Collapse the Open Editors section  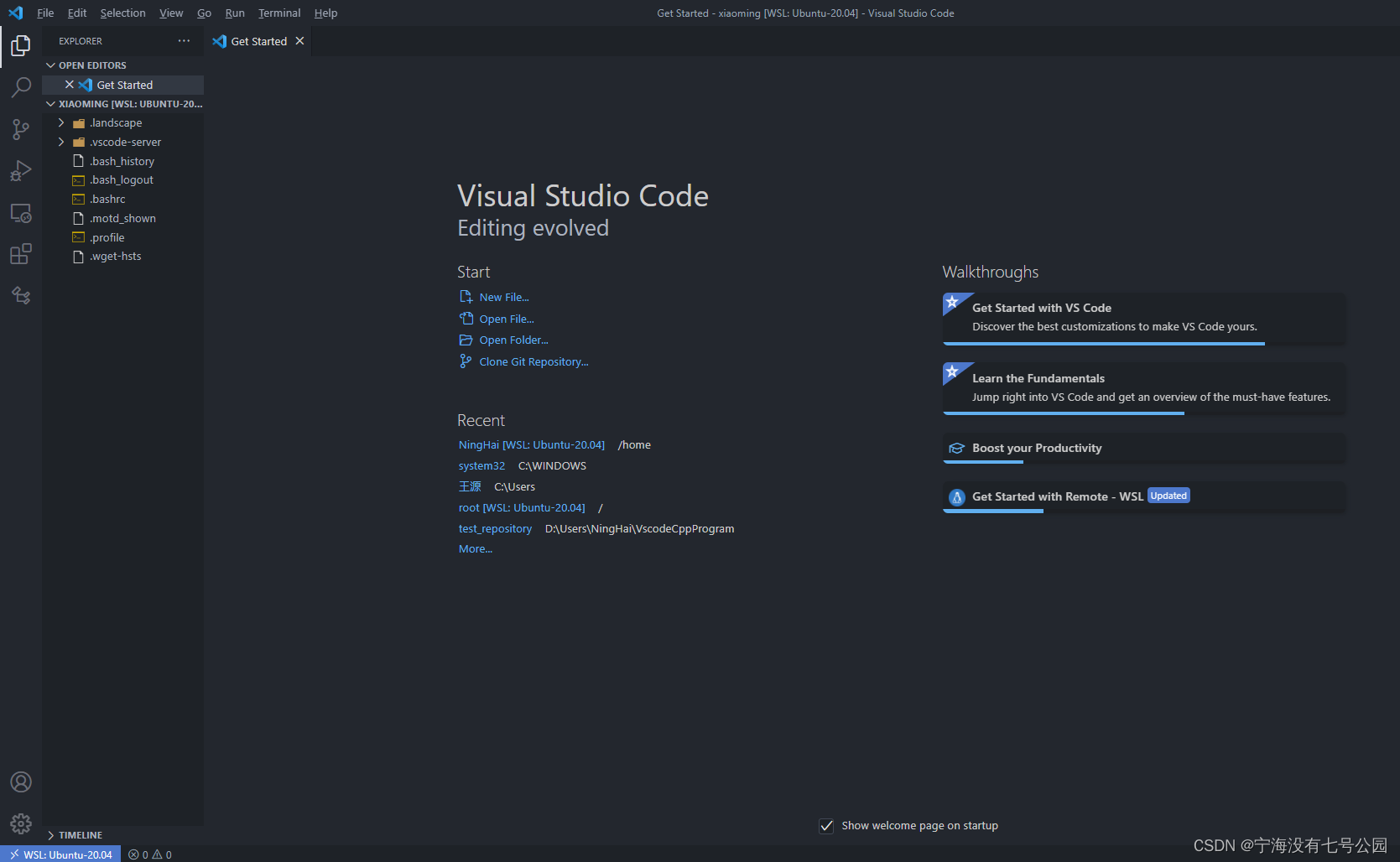[x=50, y=65]
